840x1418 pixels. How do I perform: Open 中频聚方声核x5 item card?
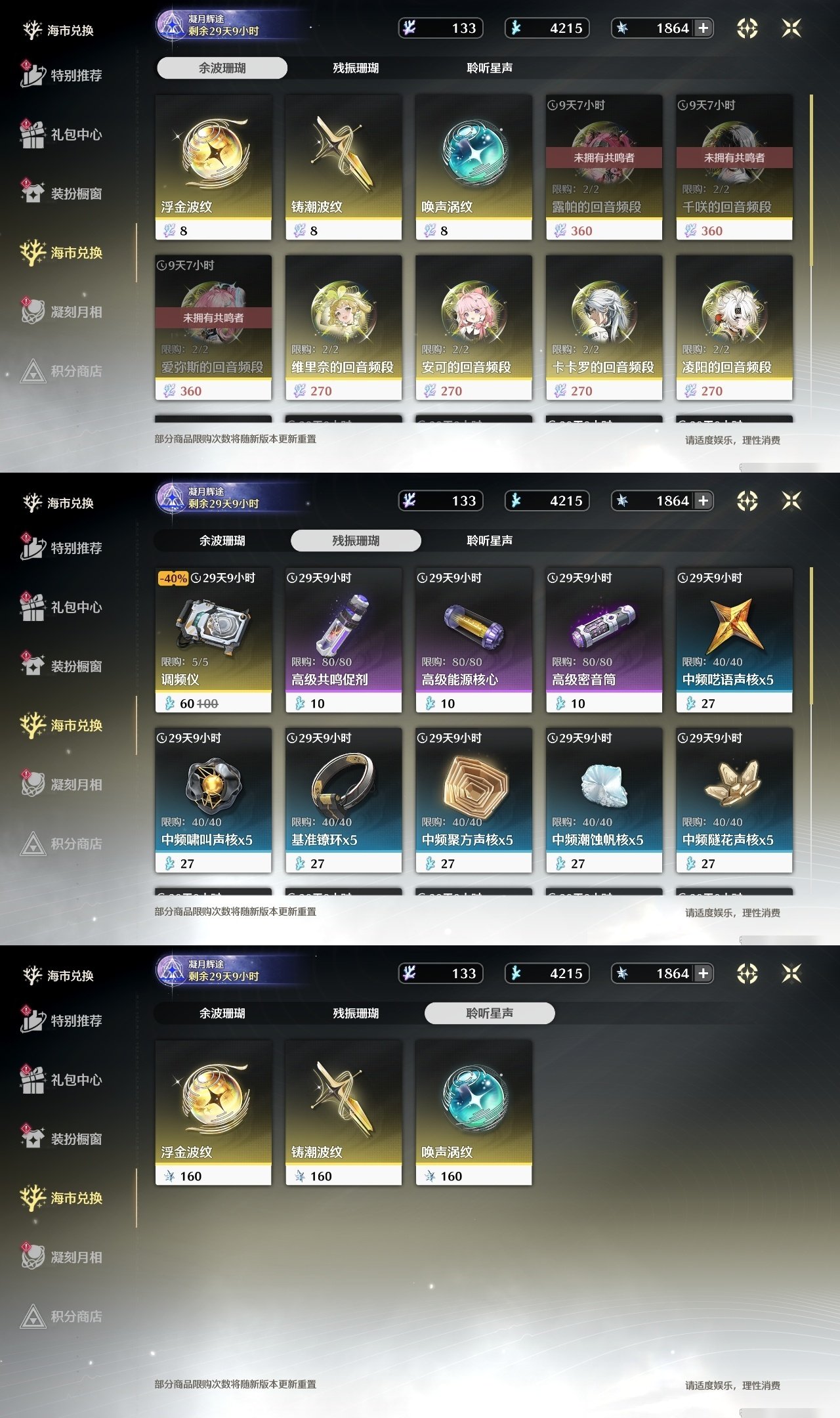pyautogui.click(x=474, y=800)
